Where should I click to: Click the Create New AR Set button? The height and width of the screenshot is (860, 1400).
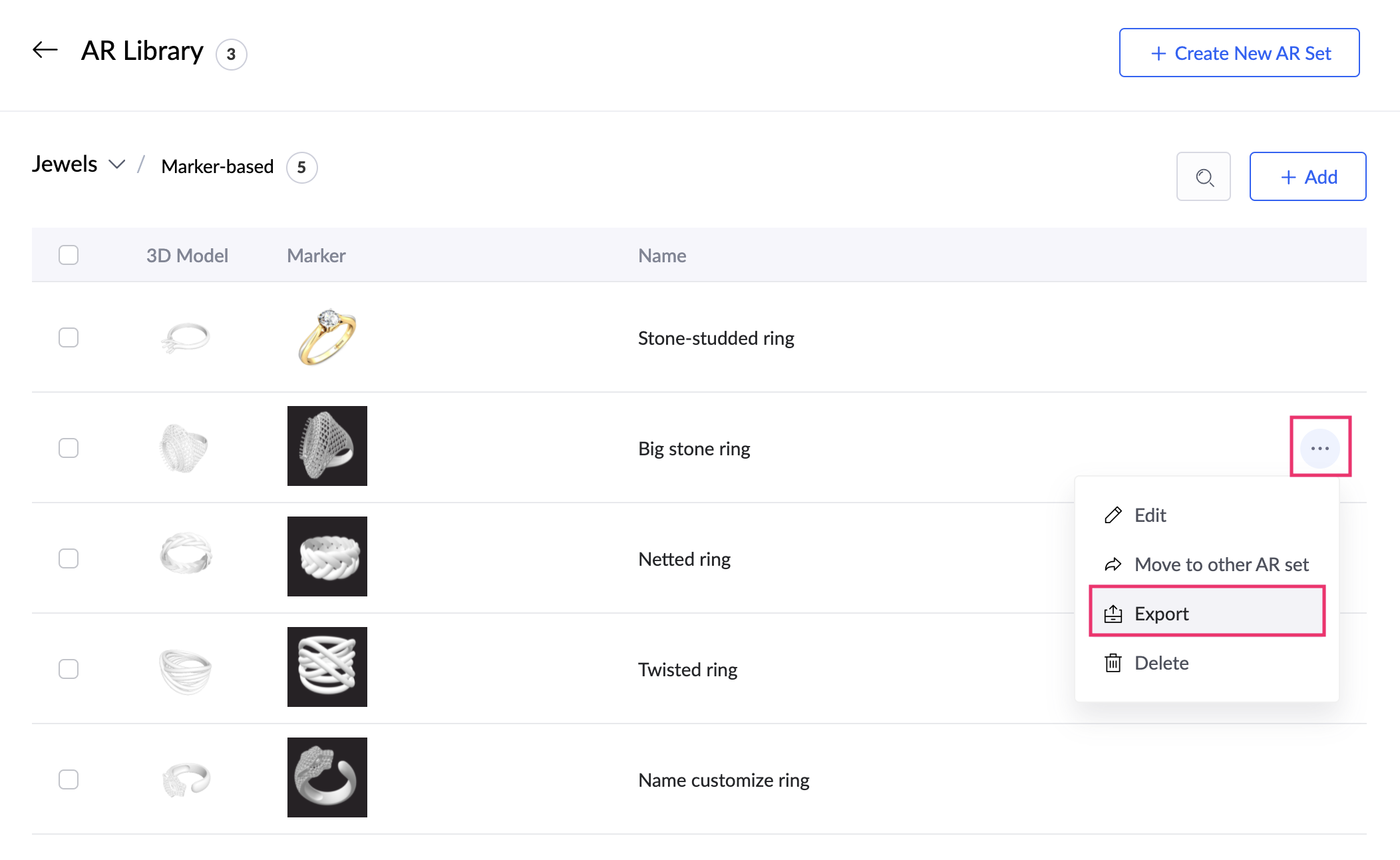1239,53
